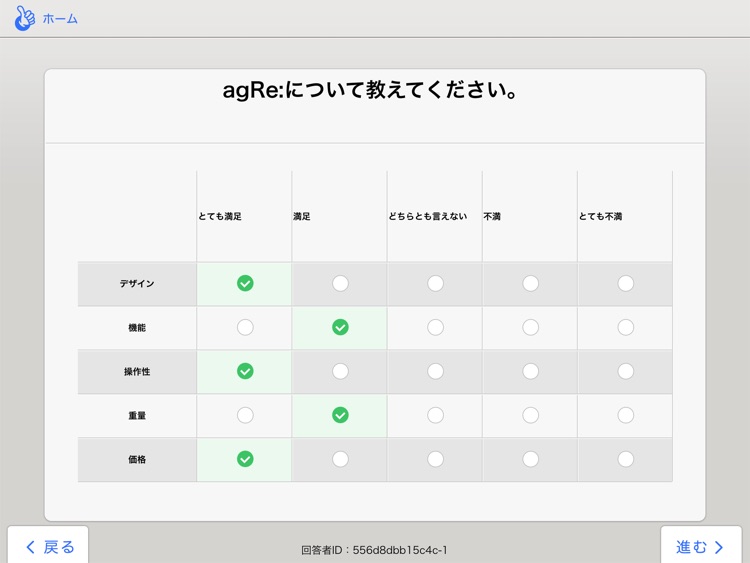
Task: Choose とても満足 for 機能 row
Action: pyautogui.click(x=245, y=328)
